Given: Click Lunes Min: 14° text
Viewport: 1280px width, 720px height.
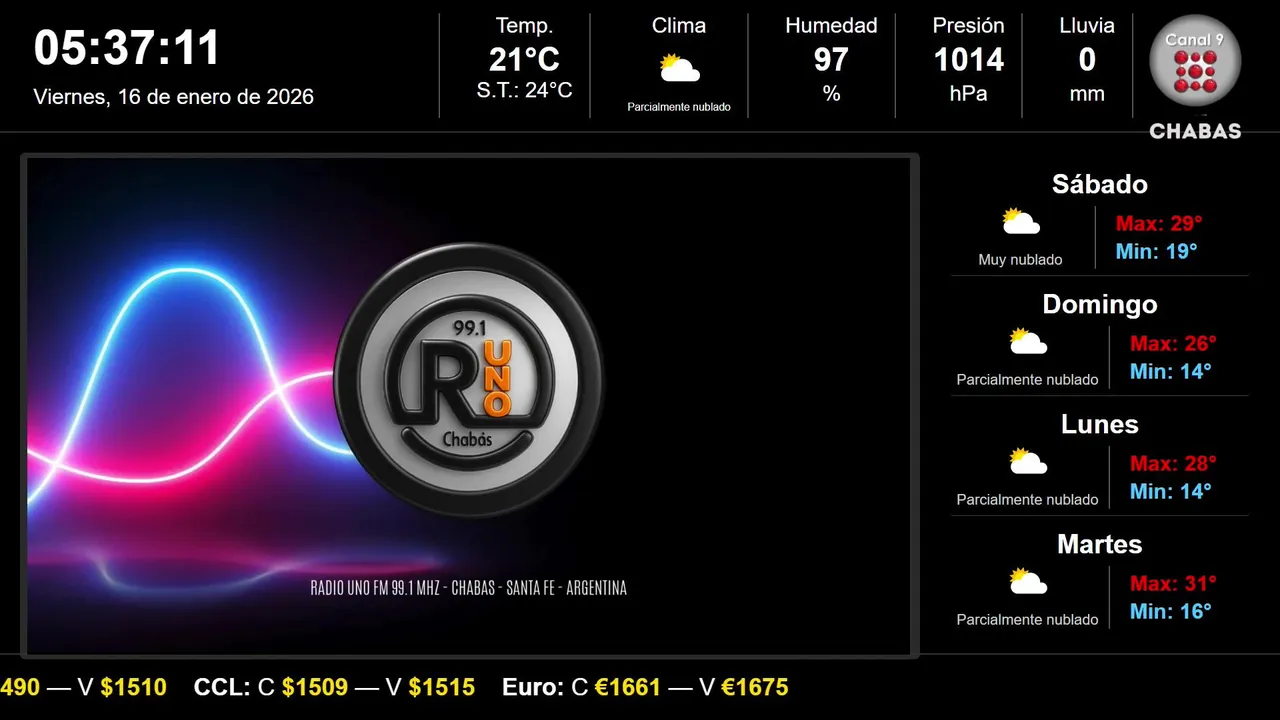Looking at the screenshot, I should [x=1170, y=491].
